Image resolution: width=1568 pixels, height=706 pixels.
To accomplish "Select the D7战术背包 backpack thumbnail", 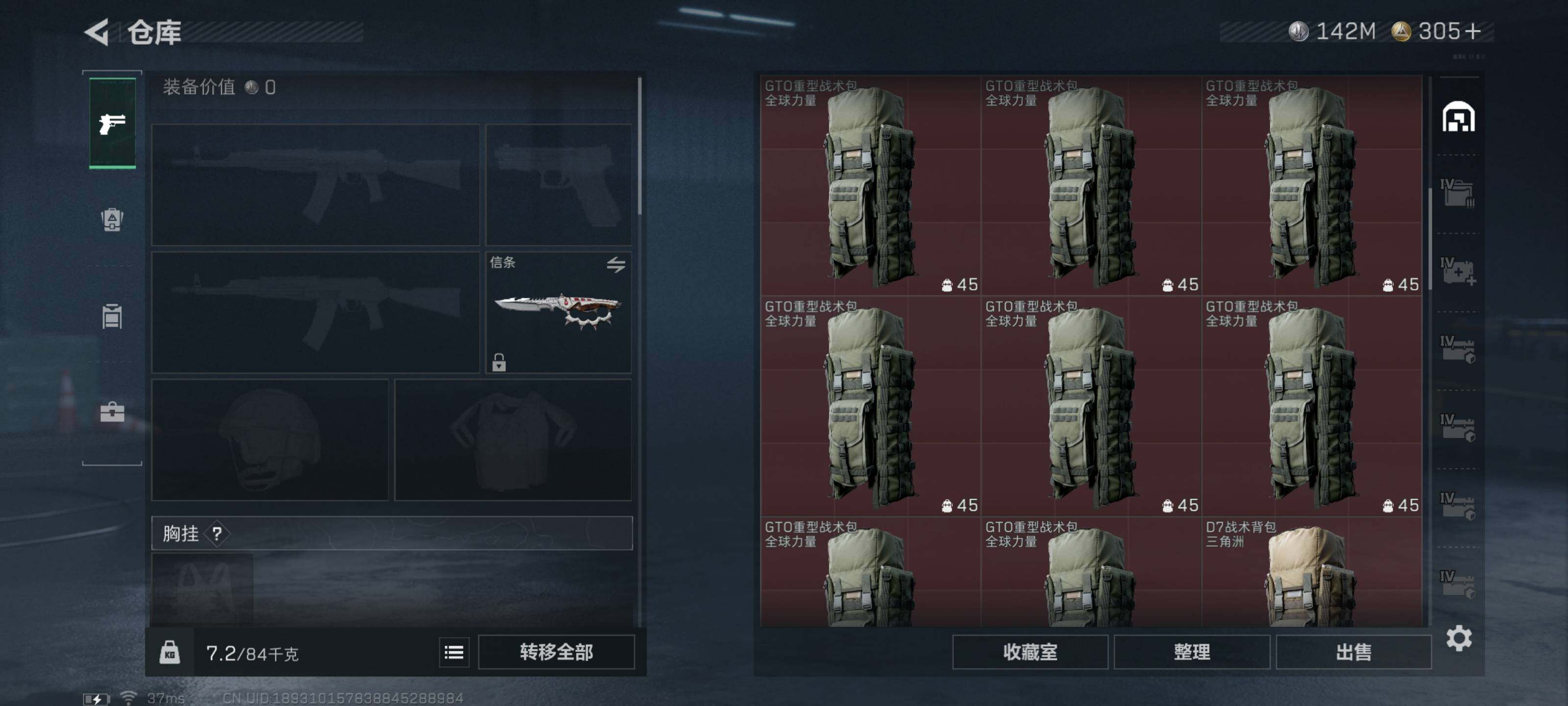I will 1312,572.
